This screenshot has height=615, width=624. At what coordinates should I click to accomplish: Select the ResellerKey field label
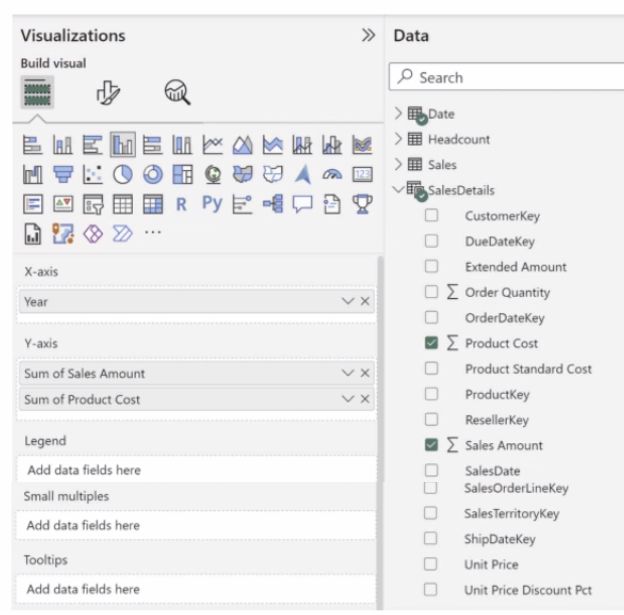point(497,420)
